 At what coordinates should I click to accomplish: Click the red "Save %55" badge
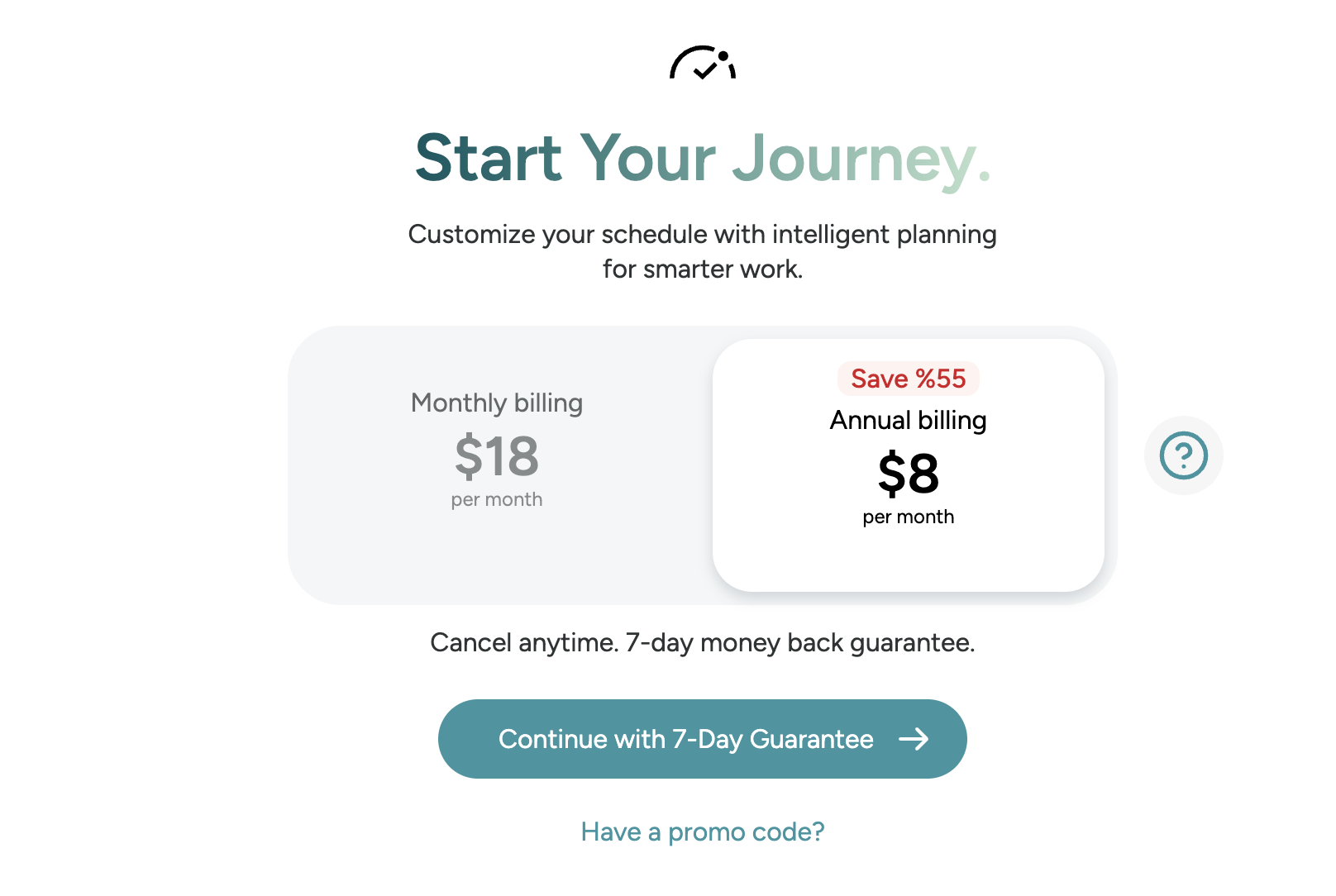[909, 379]
